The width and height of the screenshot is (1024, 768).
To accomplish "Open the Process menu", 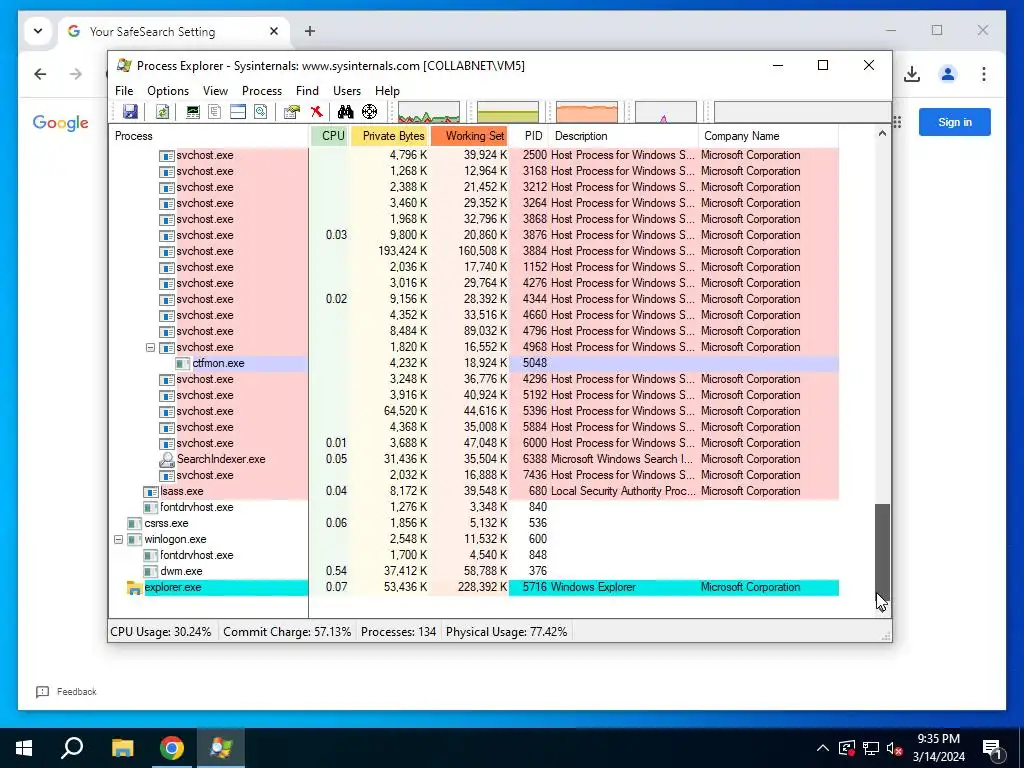I will point(262,91).
